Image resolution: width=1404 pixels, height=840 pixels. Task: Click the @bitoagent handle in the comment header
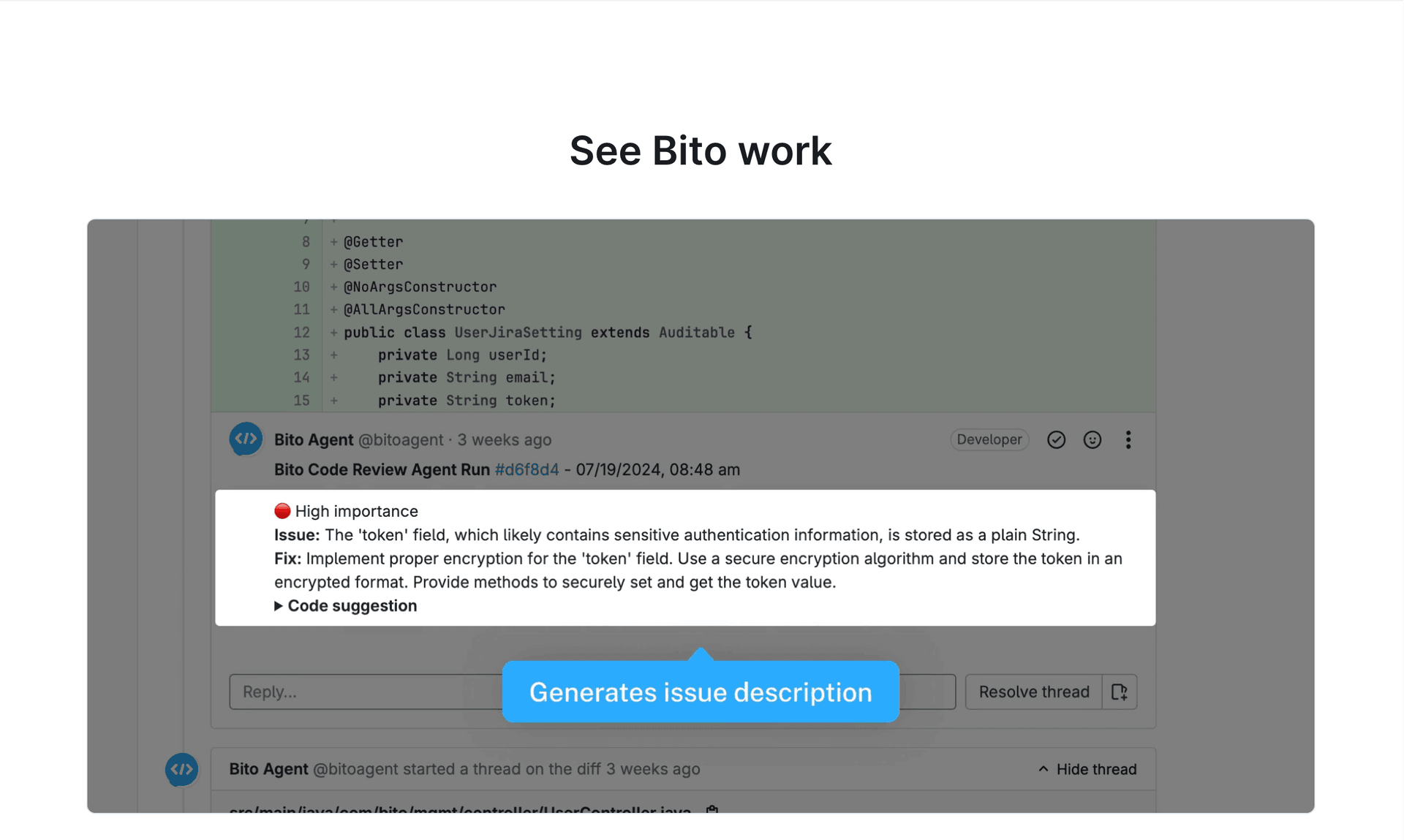[x=401, y=439]
